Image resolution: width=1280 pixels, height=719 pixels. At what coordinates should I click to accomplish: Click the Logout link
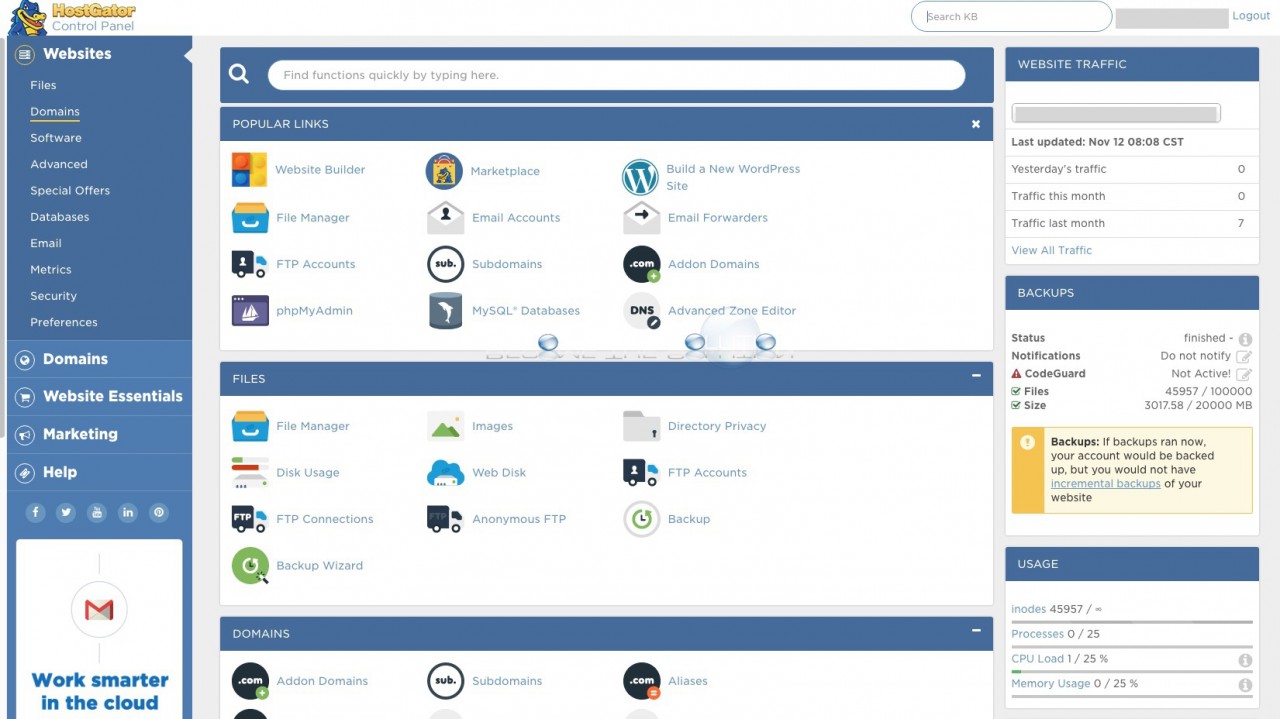(1251, 16)
